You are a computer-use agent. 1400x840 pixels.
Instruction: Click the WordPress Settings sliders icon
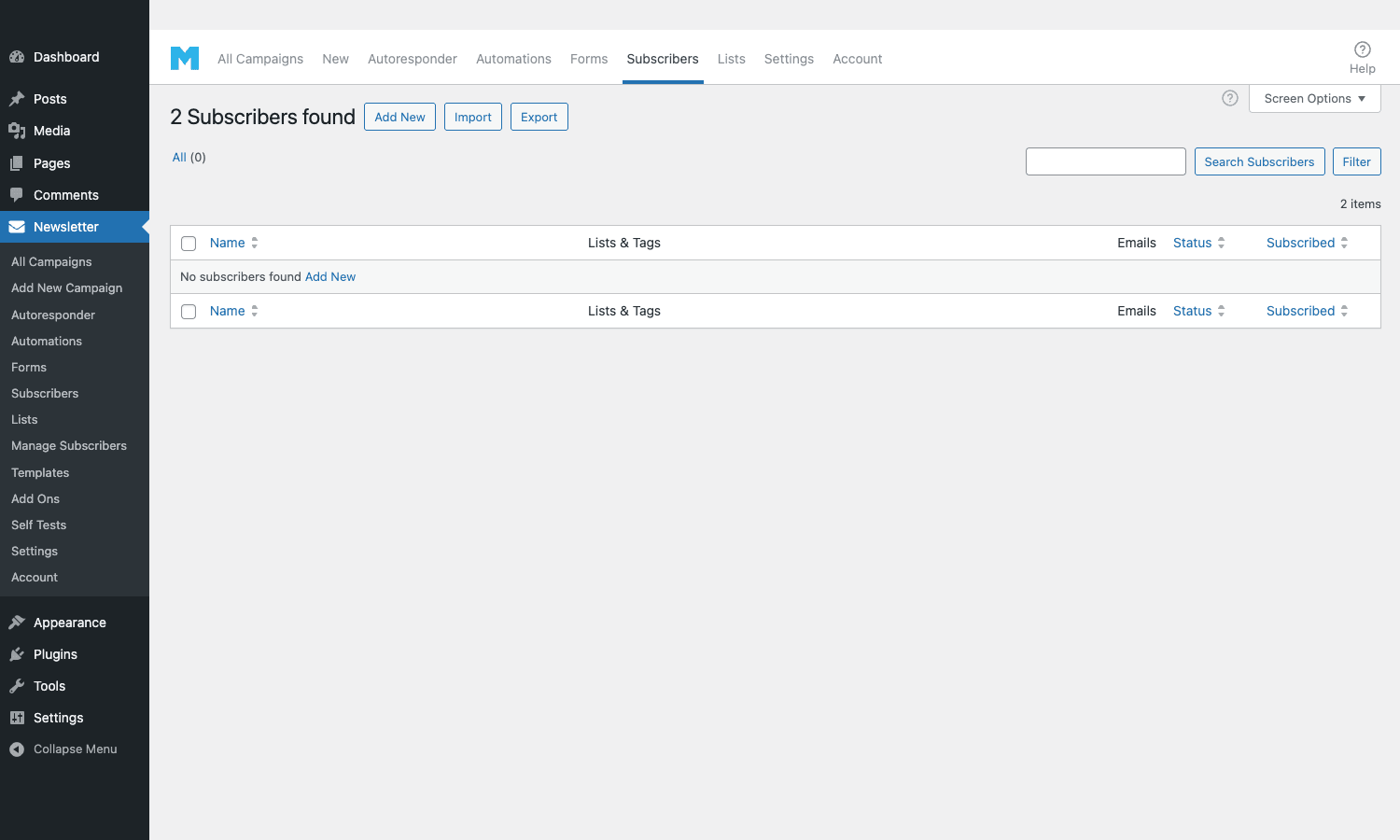coord(17,718)
